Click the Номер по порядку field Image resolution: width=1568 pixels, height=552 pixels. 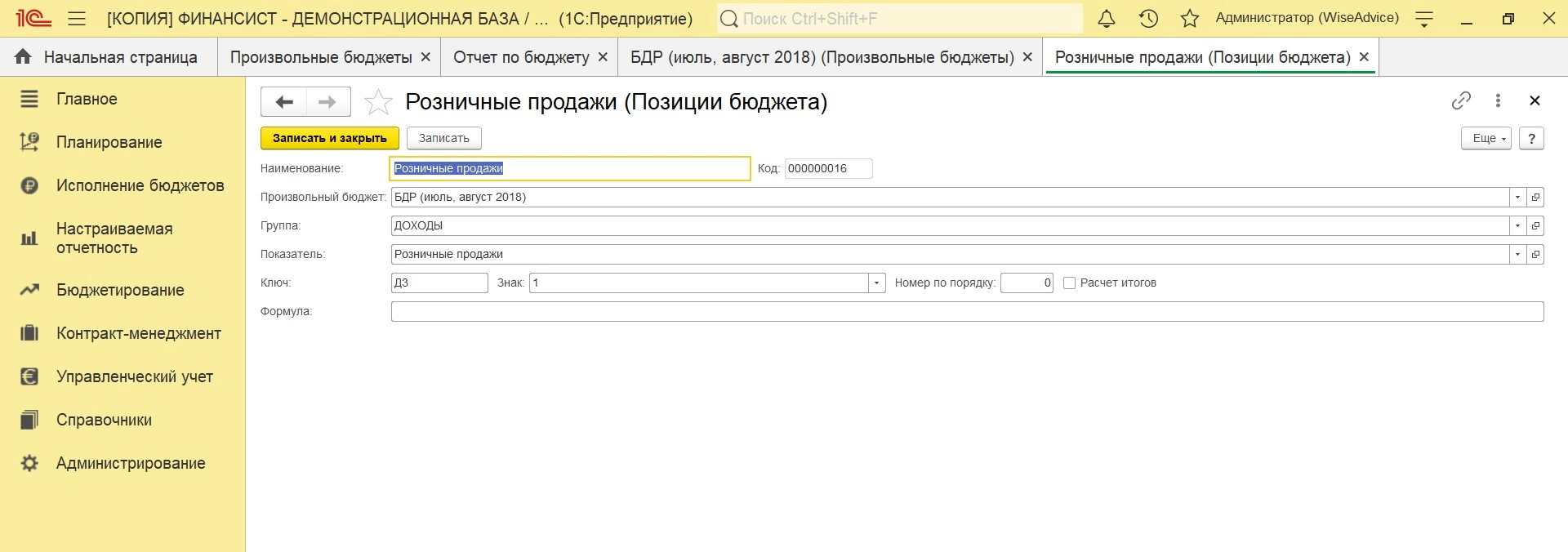[x=1027, y=283]
